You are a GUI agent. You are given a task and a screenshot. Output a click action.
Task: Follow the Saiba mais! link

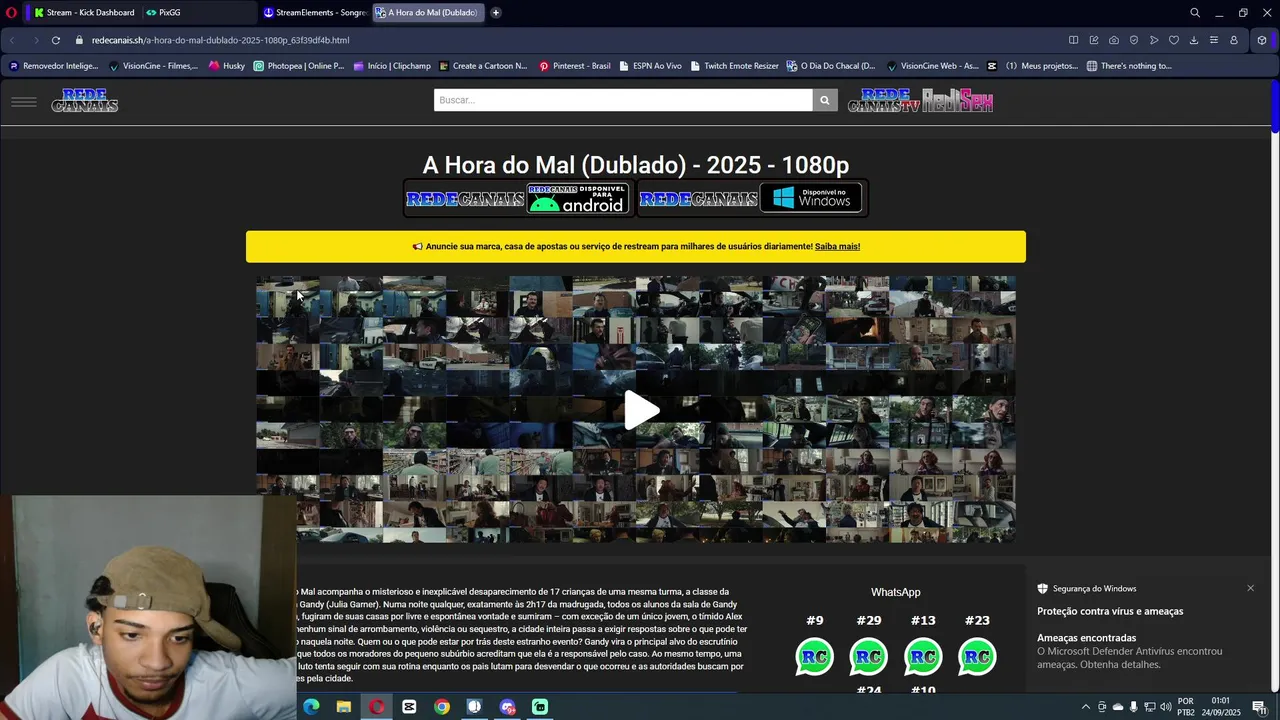tap(837, 247)
